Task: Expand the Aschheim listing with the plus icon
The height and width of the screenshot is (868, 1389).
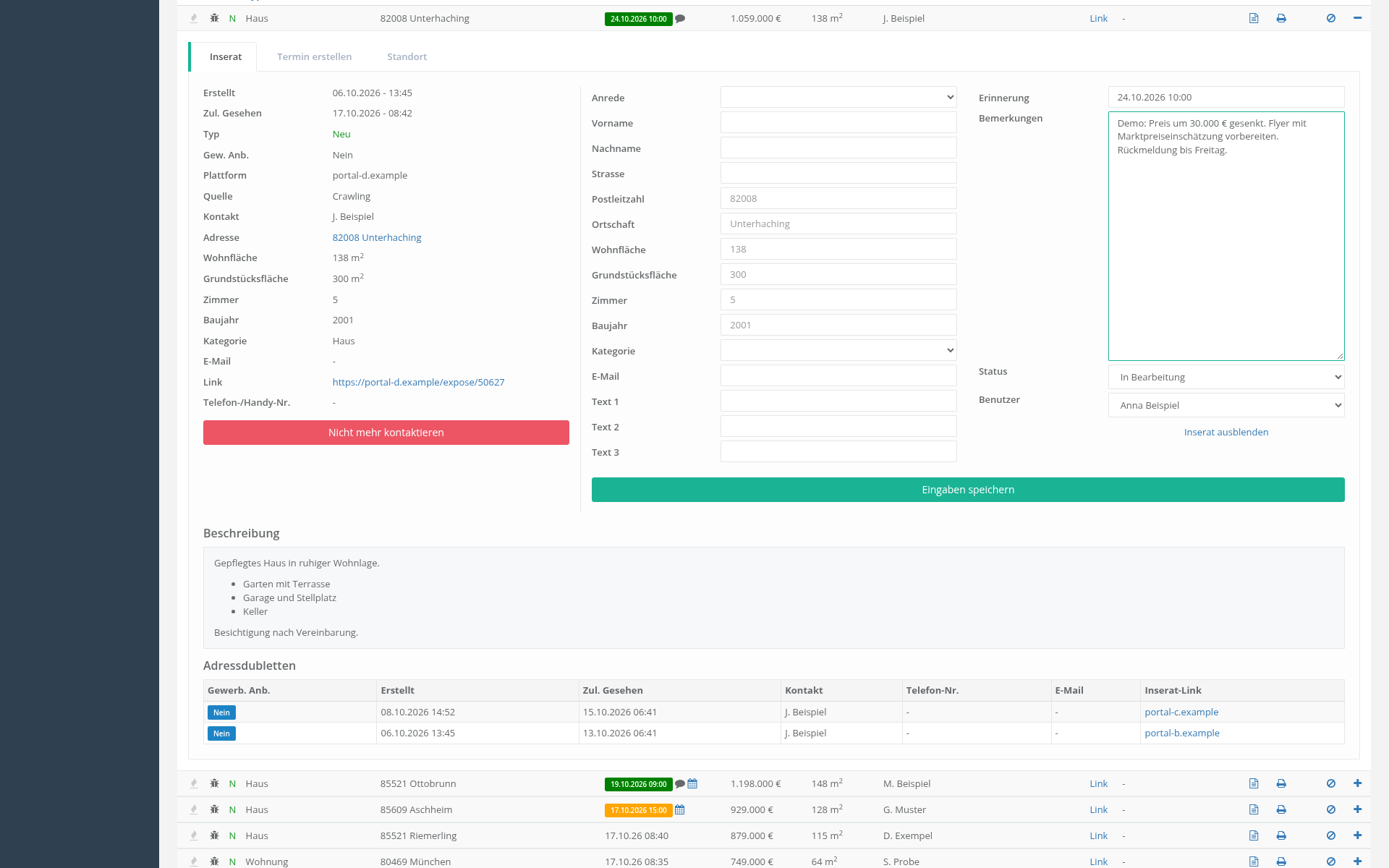Action: click(x=1357, y=809)
